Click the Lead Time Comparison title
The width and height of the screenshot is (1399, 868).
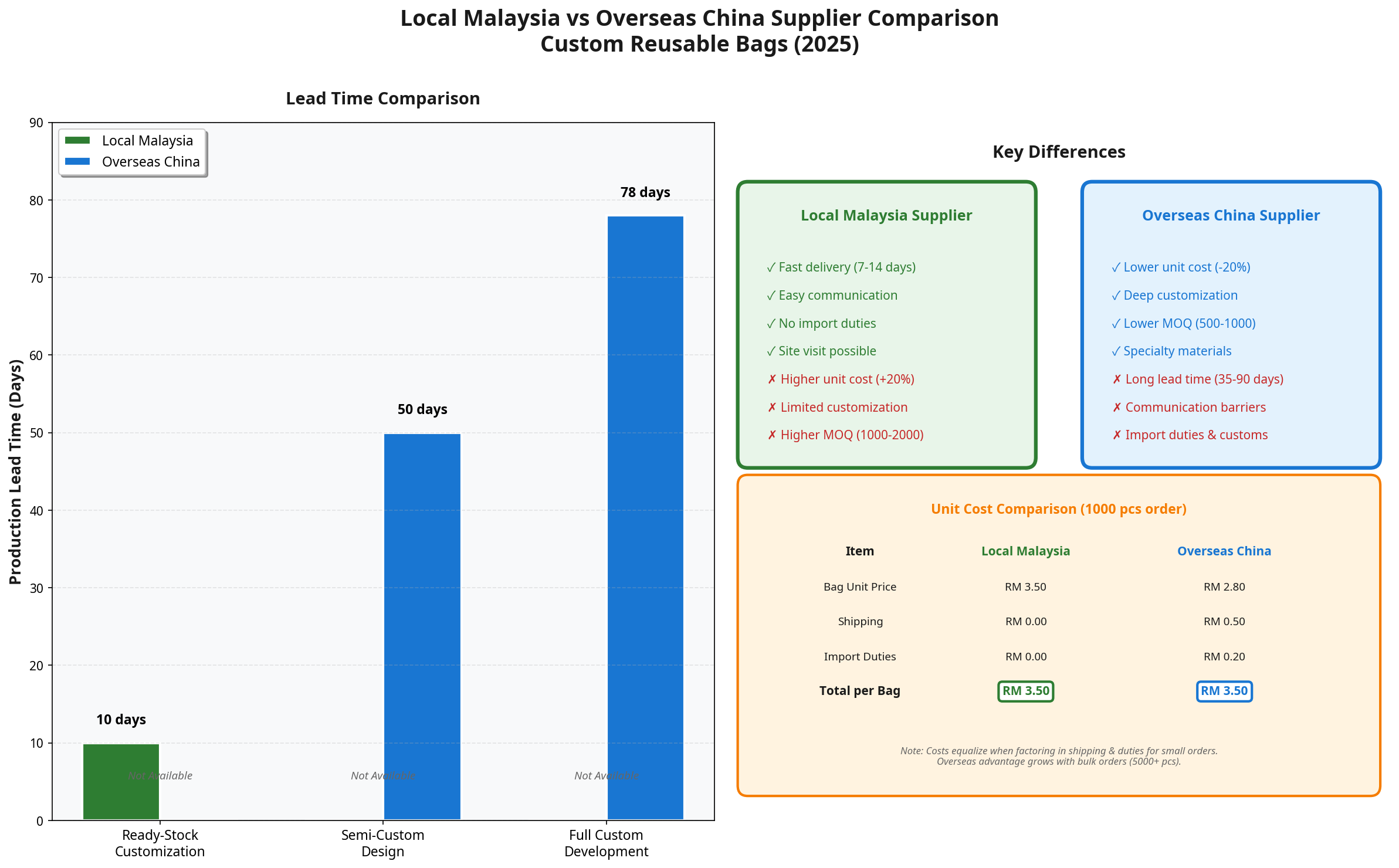point(382,99)
